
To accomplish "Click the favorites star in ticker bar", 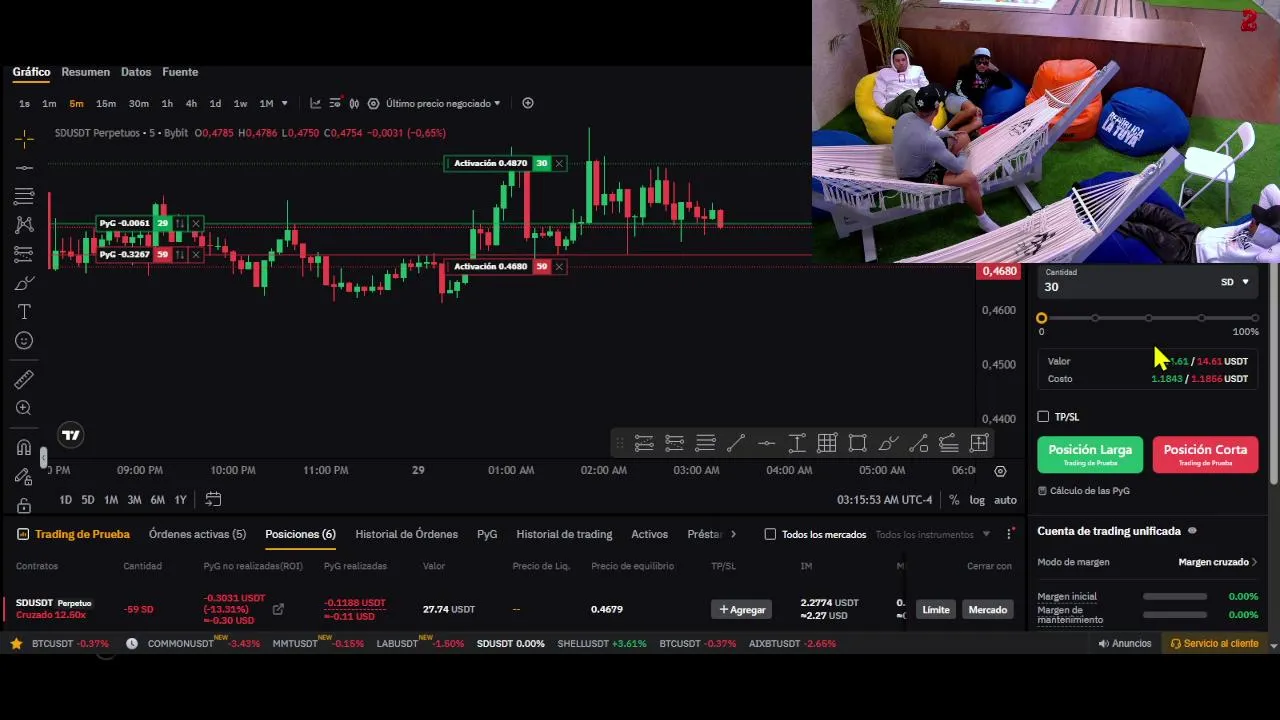I will (x=16, y=644).
